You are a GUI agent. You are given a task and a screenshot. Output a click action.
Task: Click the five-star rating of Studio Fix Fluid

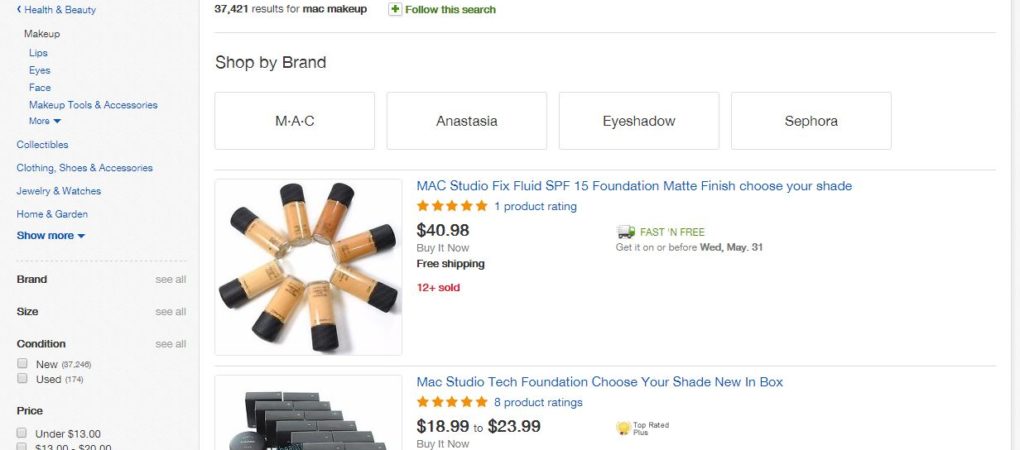tap(452, 207)
